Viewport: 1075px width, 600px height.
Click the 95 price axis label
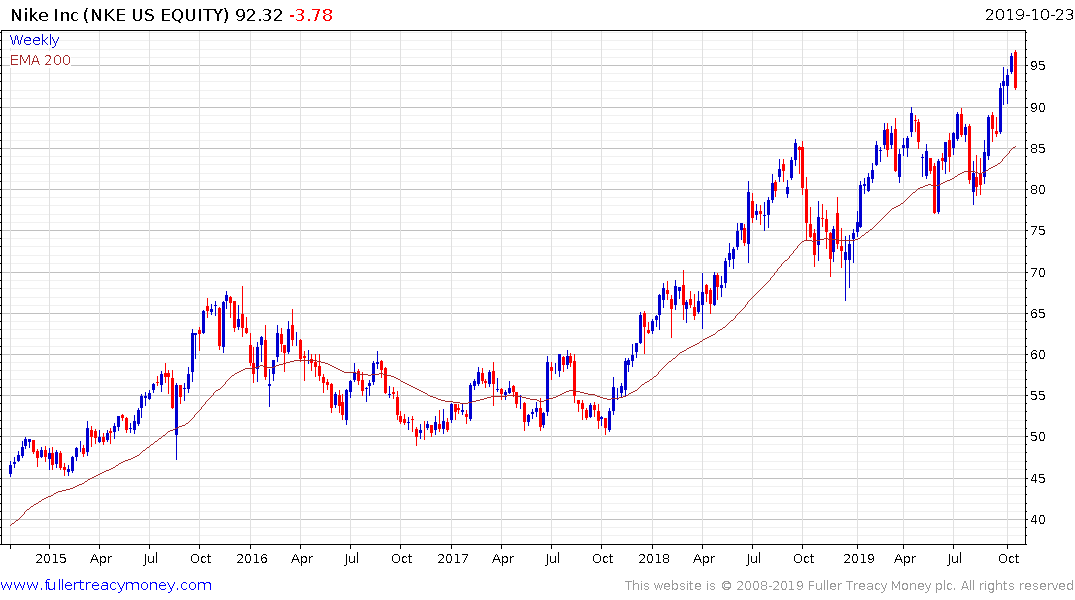(1037, 66)
